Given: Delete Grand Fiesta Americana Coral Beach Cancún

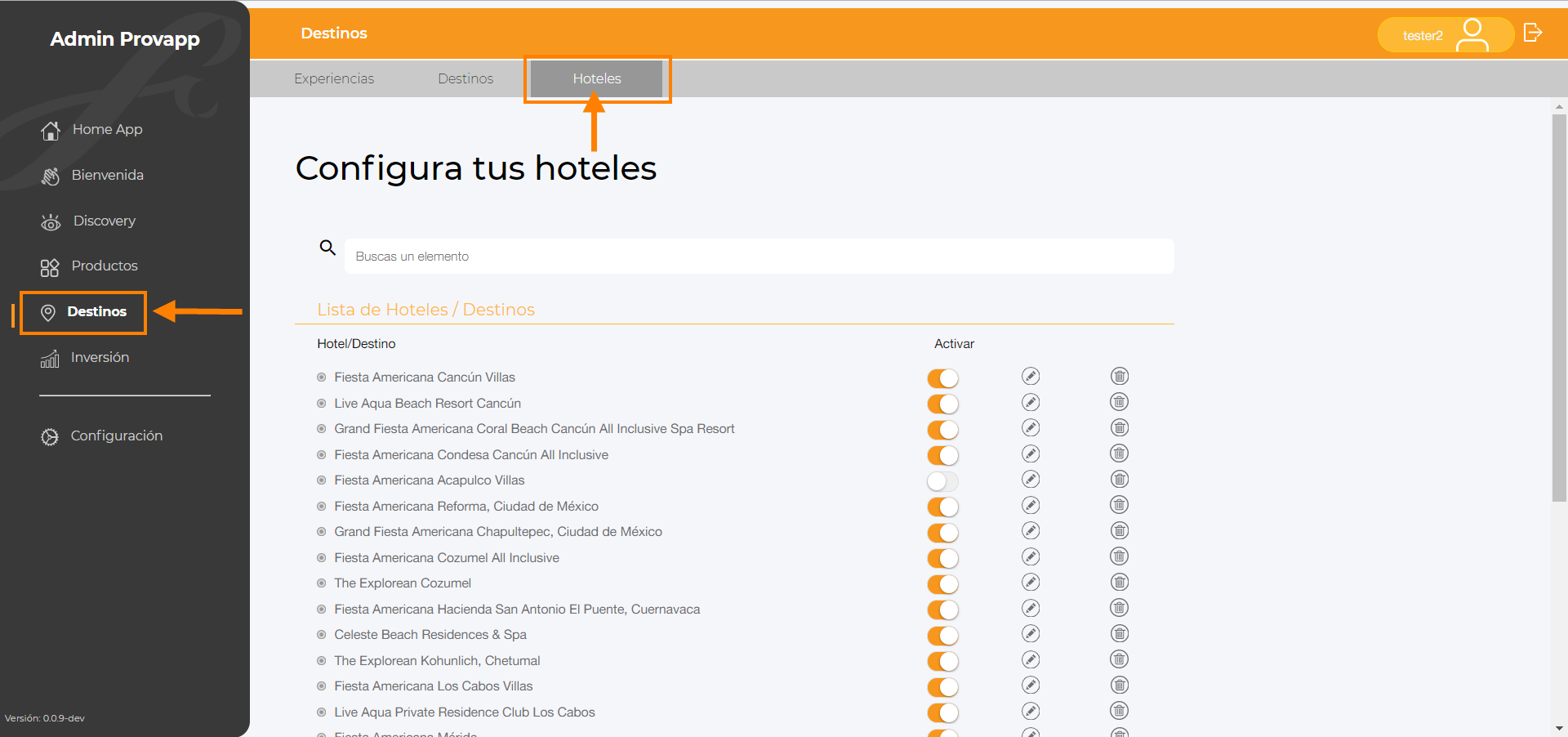Looking at the screenshot, I should 1120,427.
